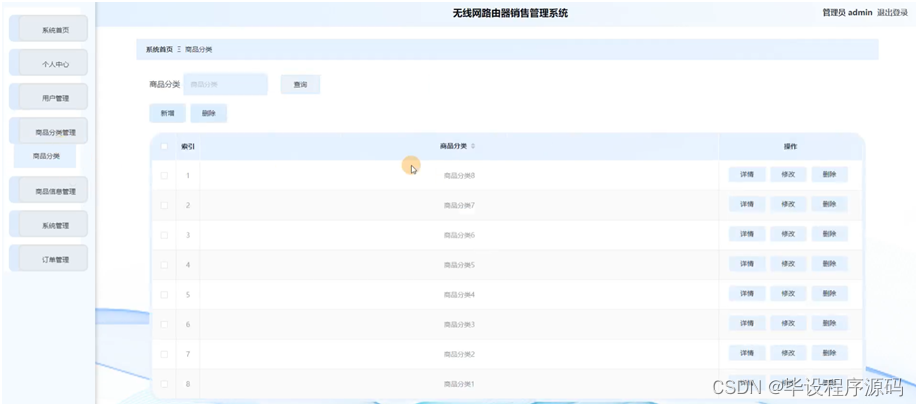Screen dimensions: 918x406
Task: Check the checkbox for row 商品分类3
Action: (164, 324)
